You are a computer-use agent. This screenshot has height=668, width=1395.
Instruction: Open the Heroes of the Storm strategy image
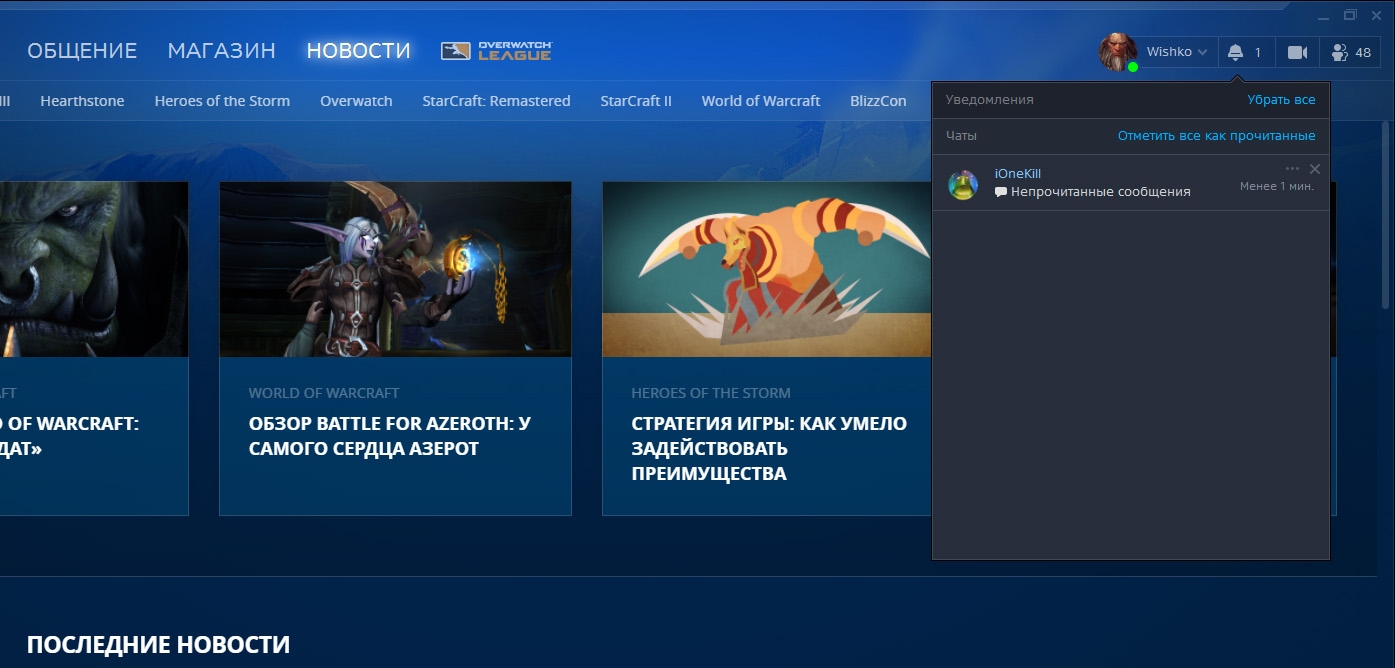point(767,269)
